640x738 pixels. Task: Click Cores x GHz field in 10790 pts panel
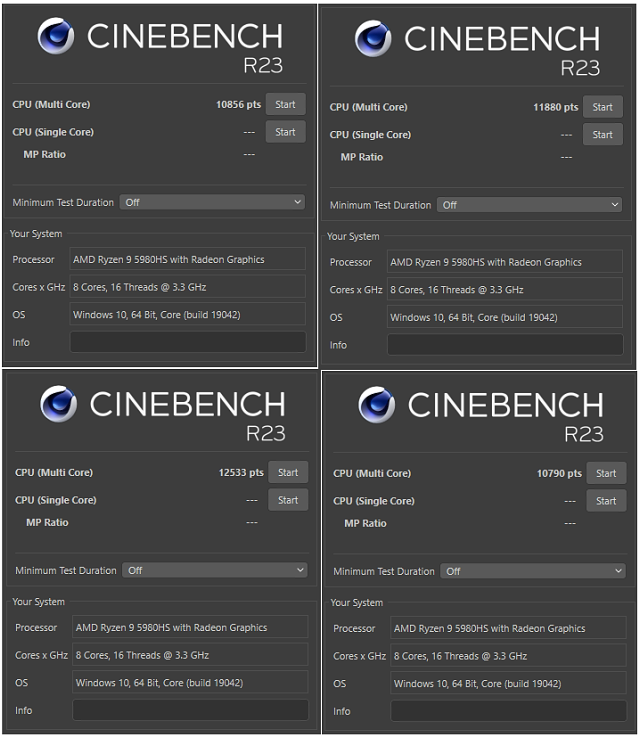click(509, 656)
